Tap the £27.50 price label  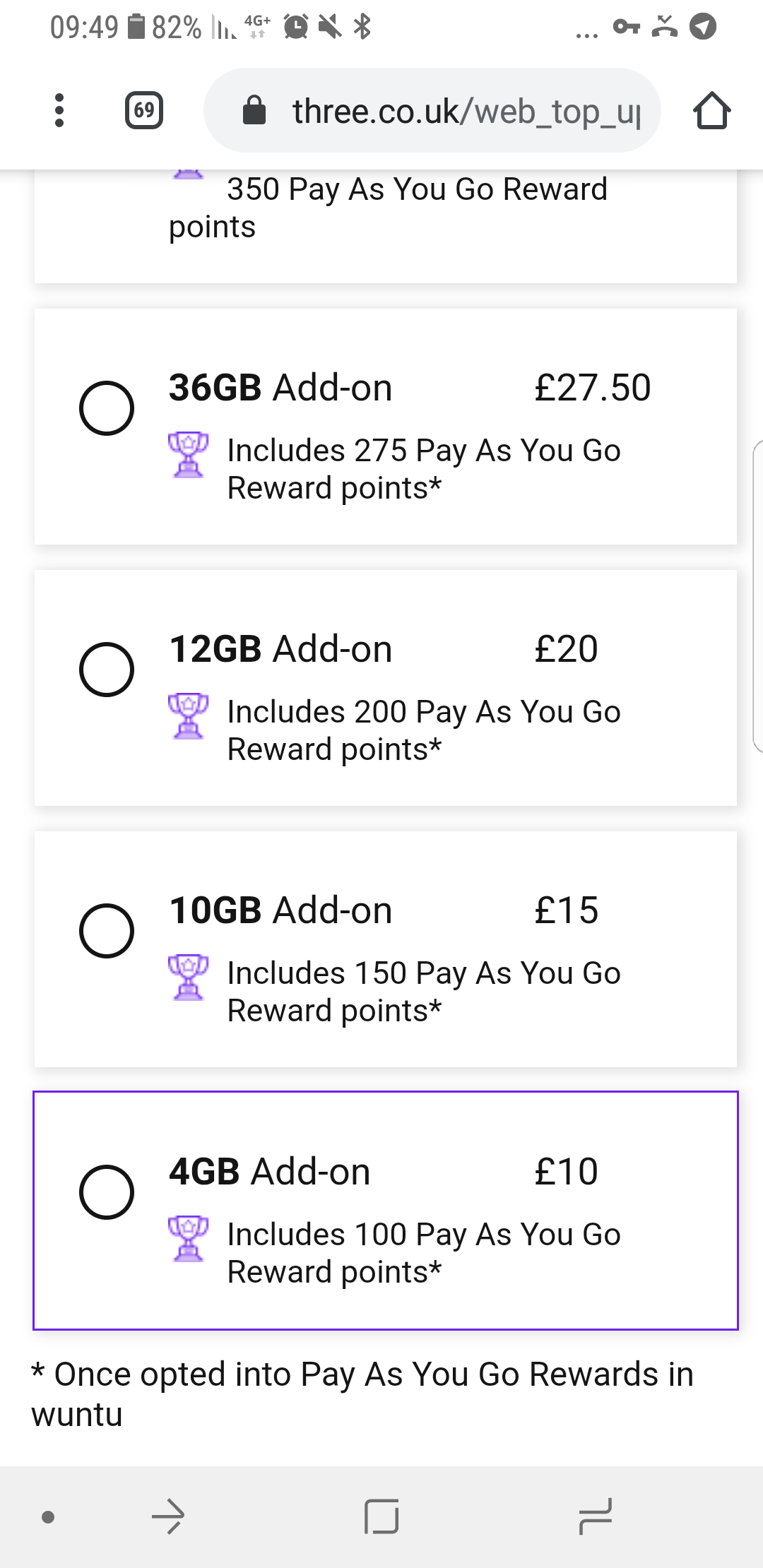592,388
